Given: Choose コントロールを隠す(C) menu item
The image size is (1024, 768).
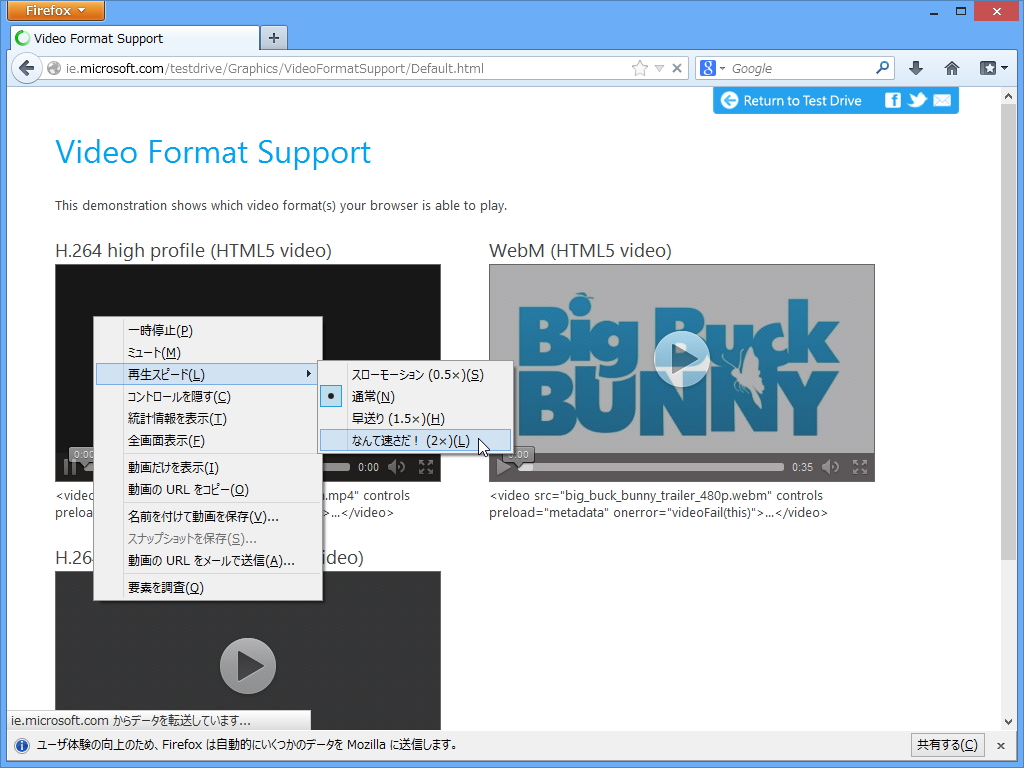Looking at the screenshot, I should [208, 396].
